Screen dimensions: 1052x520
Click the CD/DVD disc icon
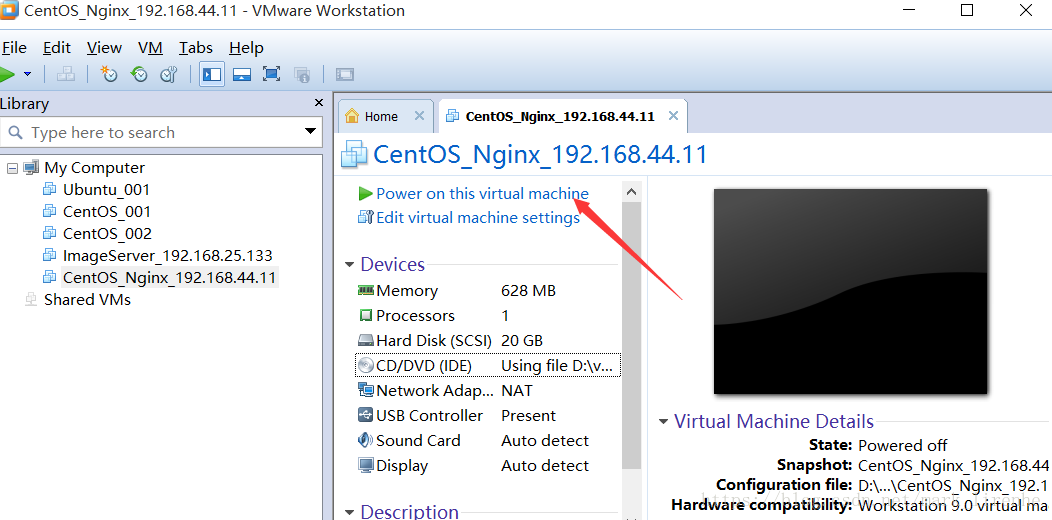pyautogui.click(x=366, y=366)
